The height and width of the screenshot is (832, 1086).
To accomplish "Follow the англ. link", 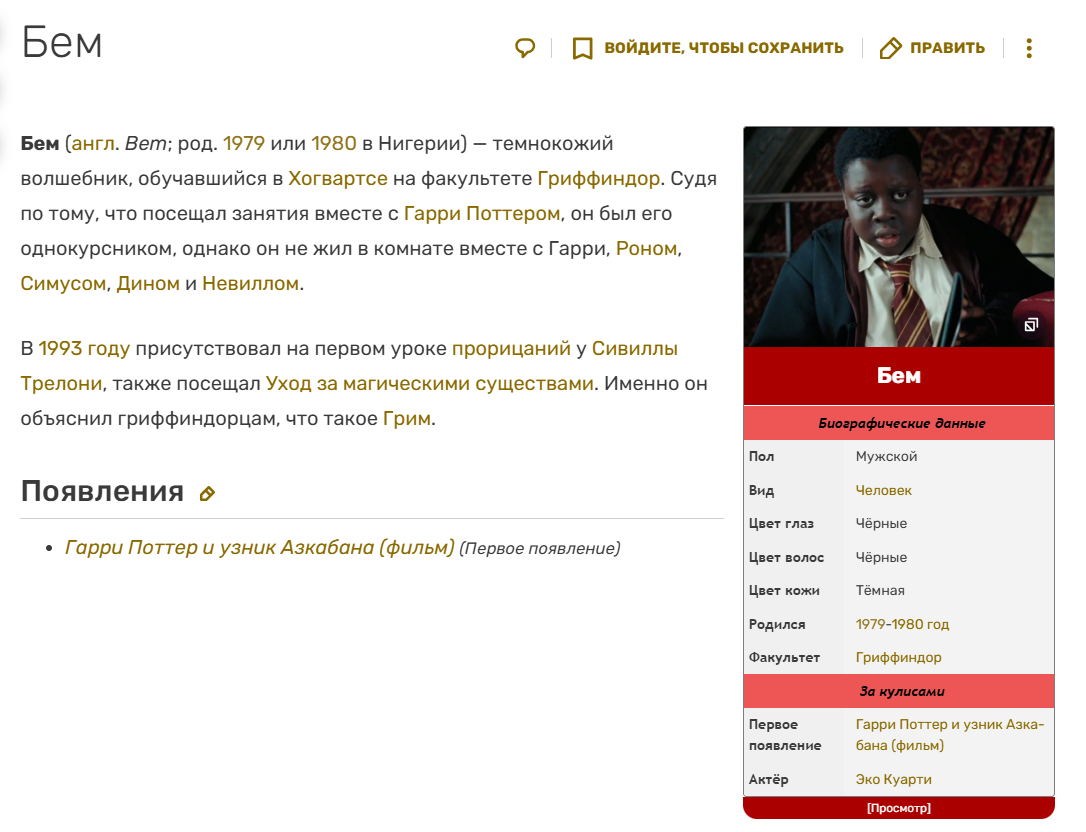I will (x=93, y=143).
